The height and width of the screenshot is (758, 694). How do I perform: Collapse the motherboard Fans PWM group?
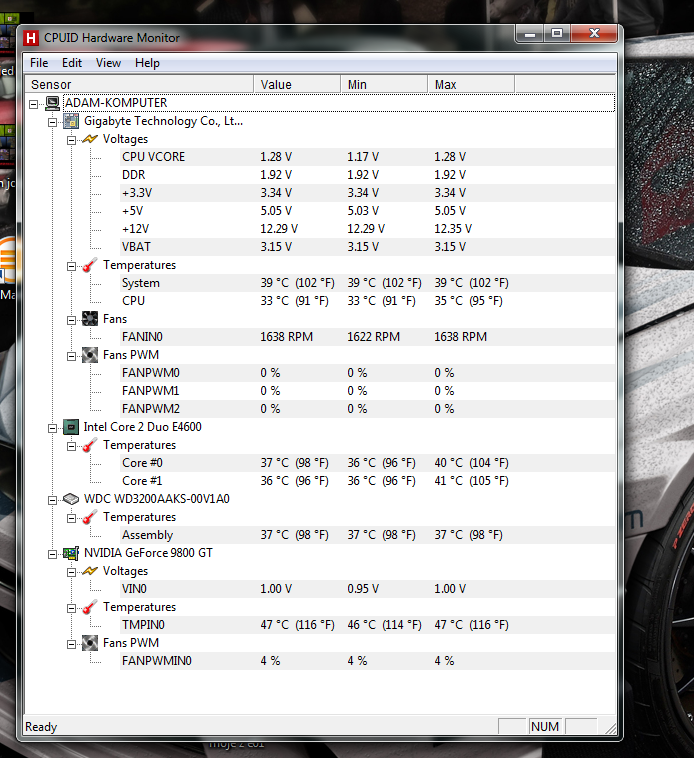point(71,356)
